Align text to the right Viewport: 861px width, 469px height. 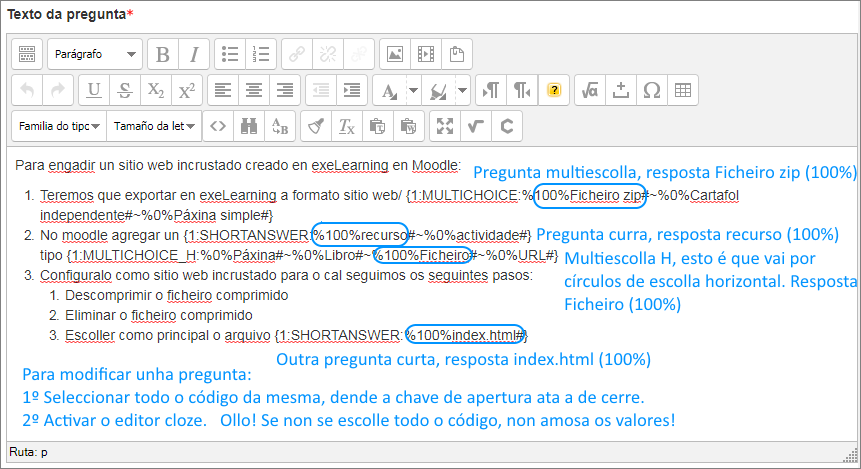click(x=284, y=90)
